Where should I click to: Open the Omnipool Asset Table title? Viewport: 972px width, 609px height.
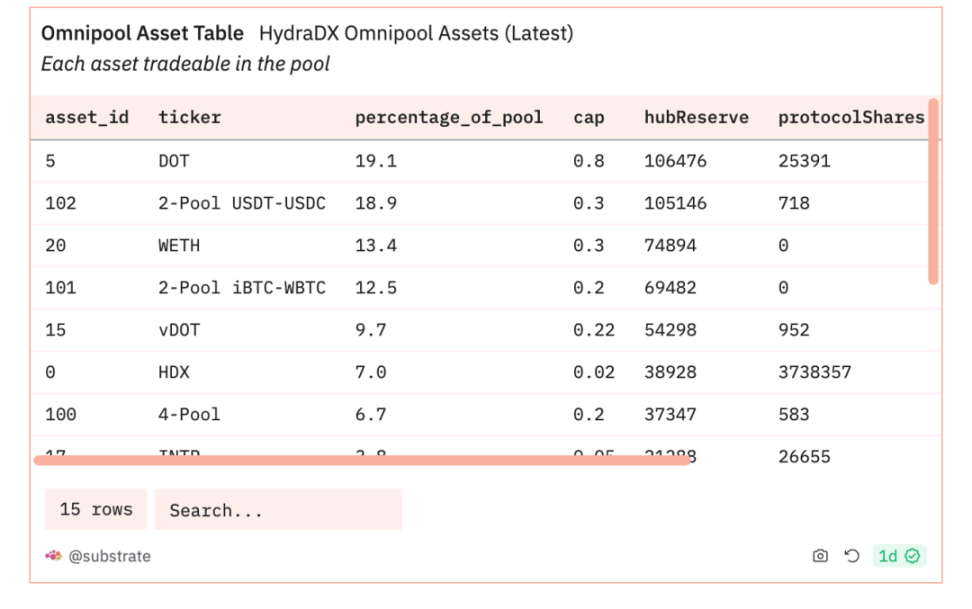click(142, 33)
